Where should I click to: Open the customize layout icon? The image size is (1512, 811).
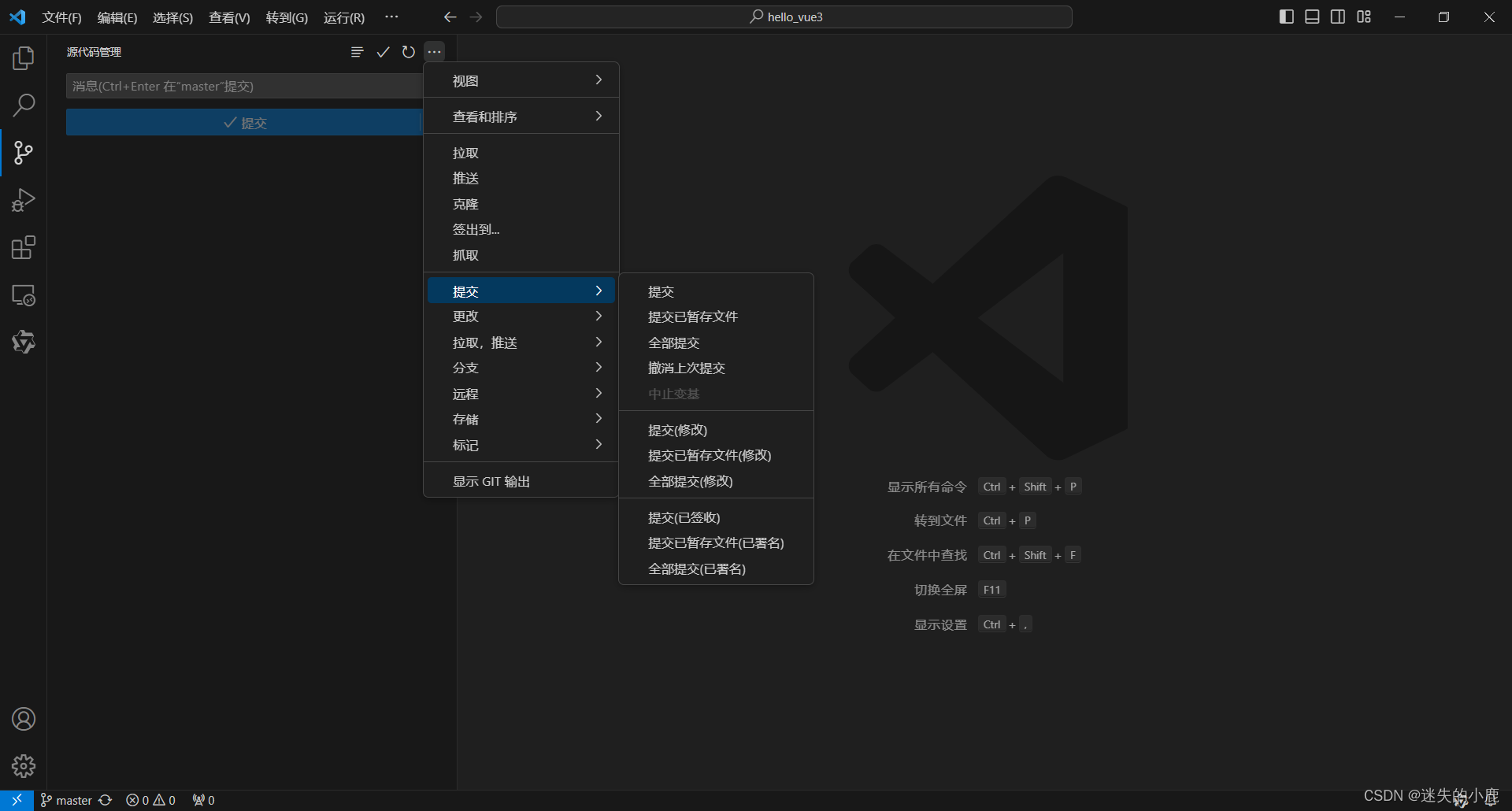pos(1364,17)
